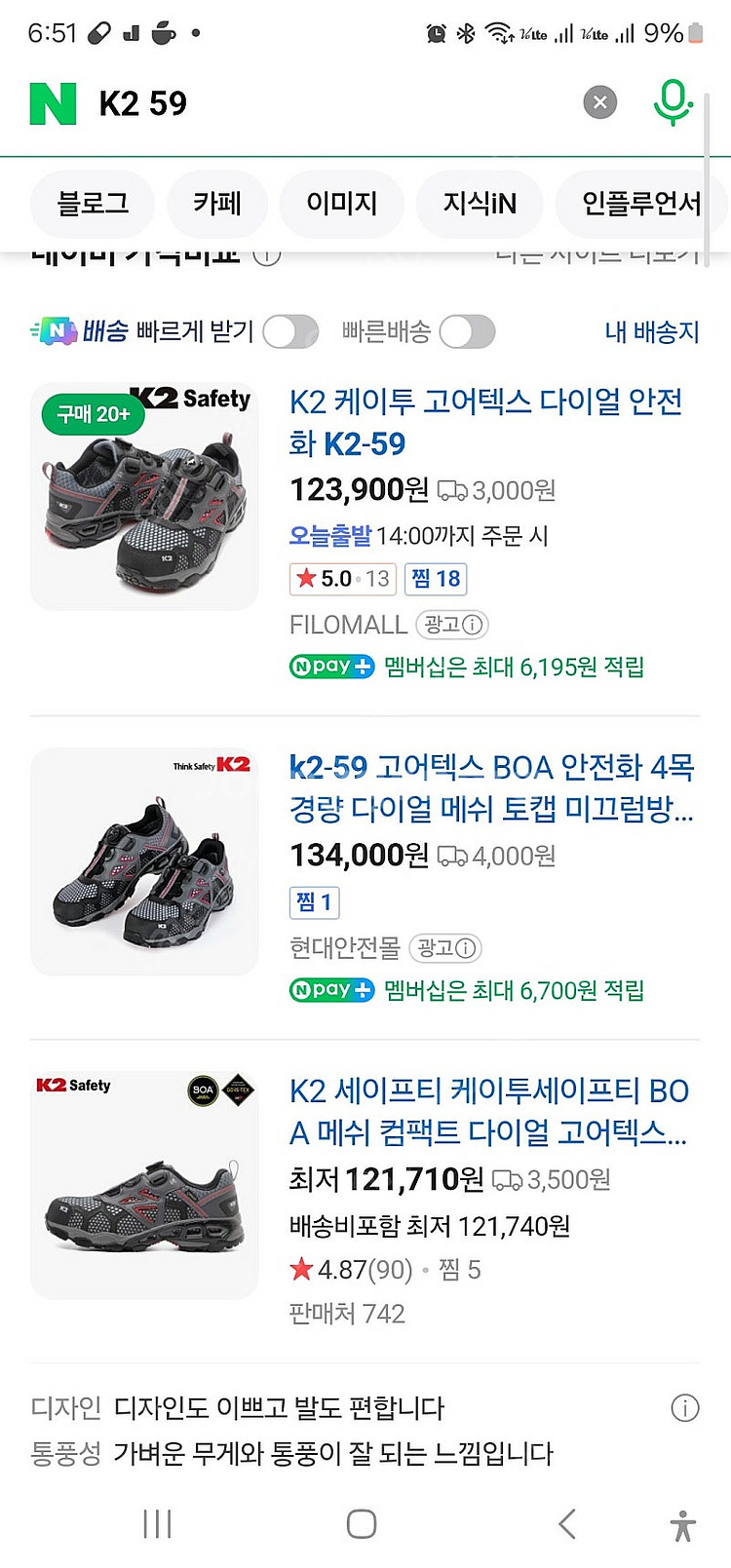Tap the green Naver N logo
Viewport: 731px width, 1568px height.
click(x=54, y=103)
